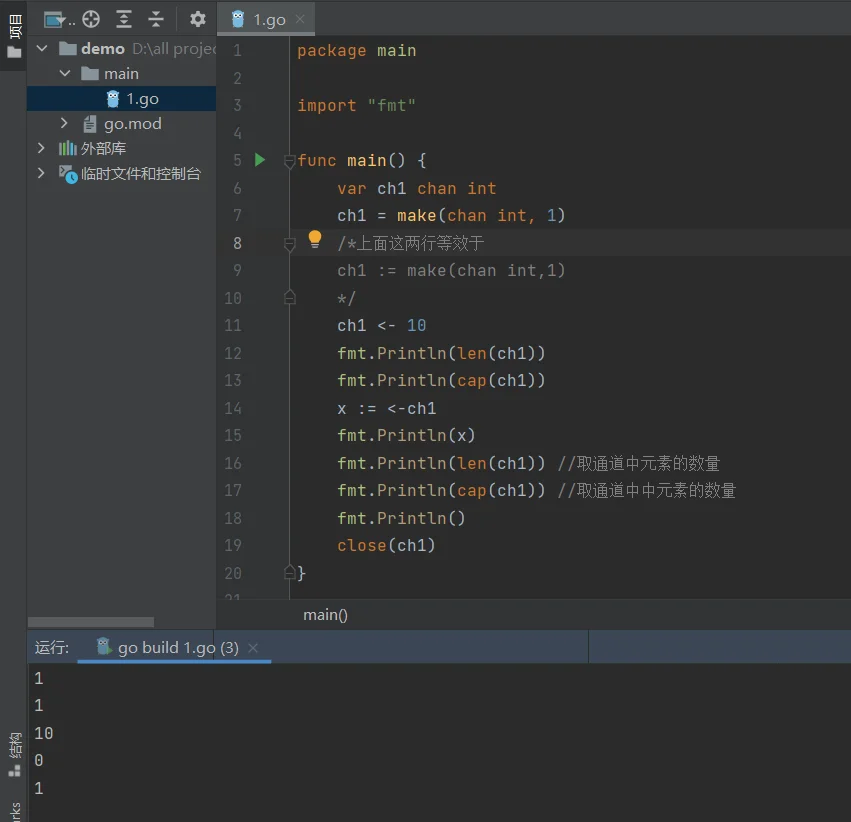Click the yellow lightbulb intention icon
Viewport: 851px width, 822px height.
click(x=314, y=239)
